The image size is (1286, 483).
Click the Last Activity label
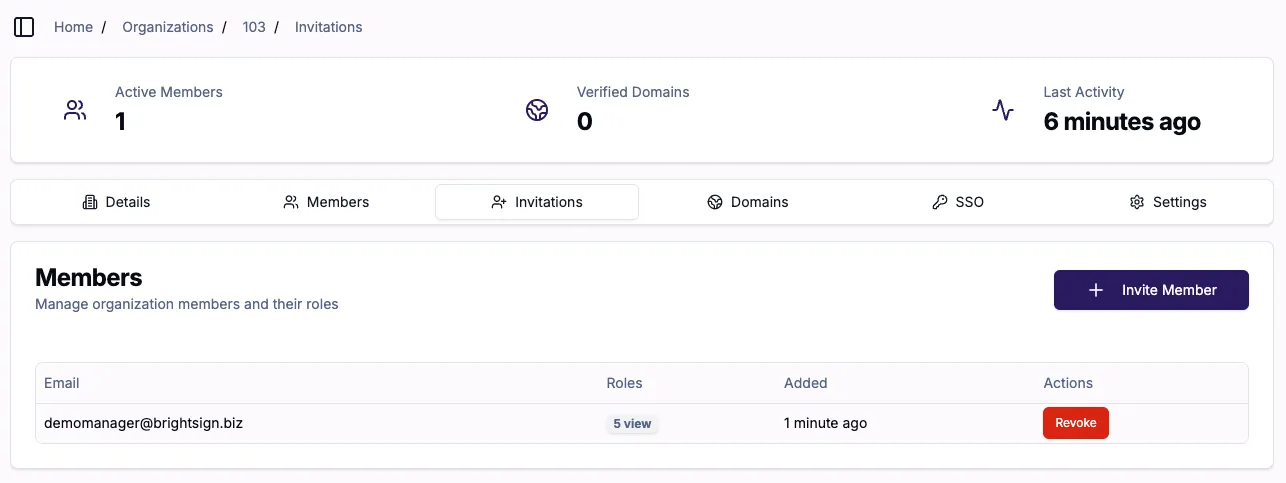1084,92
